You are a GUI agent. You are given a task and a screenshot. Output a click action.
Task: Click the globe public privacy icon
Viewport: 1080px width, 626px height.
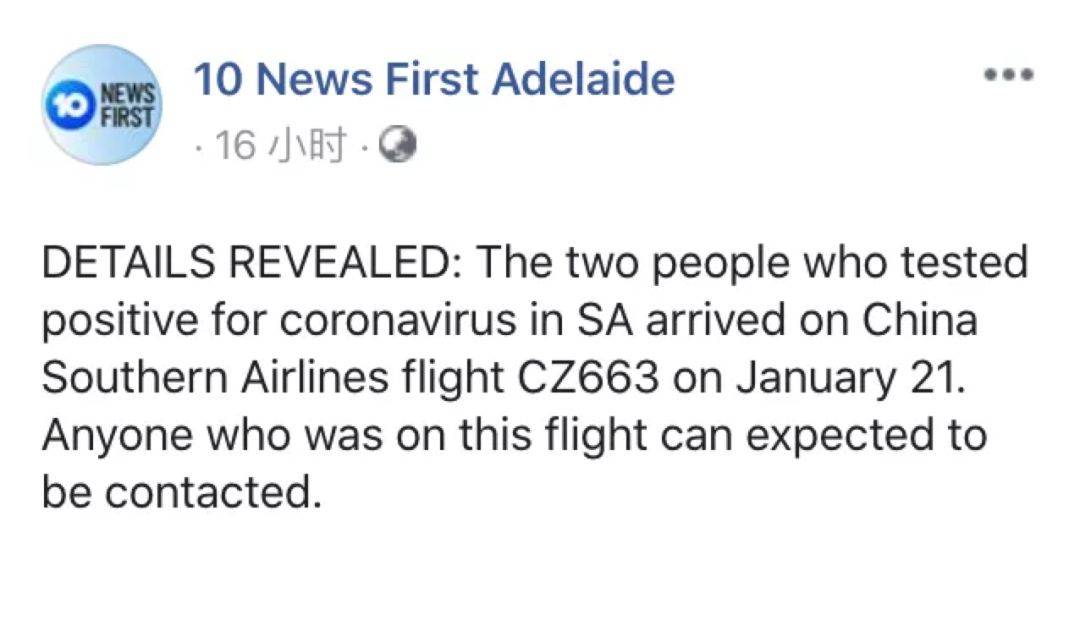398,145
